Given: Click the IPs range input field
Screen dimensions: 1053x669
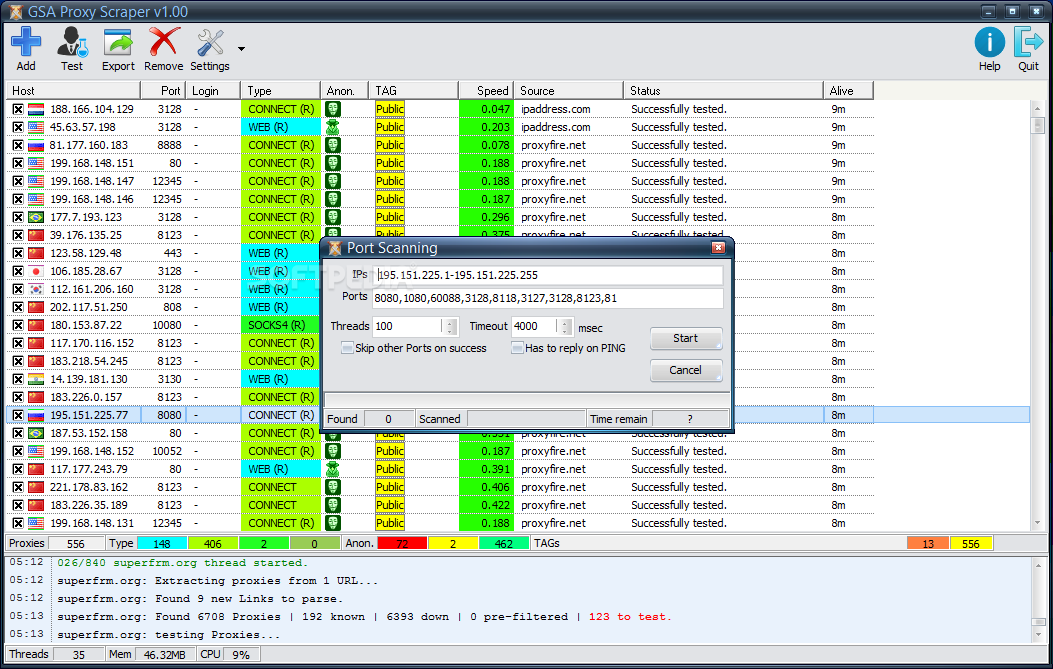Looking at the screenshot, I should (549, 275).
